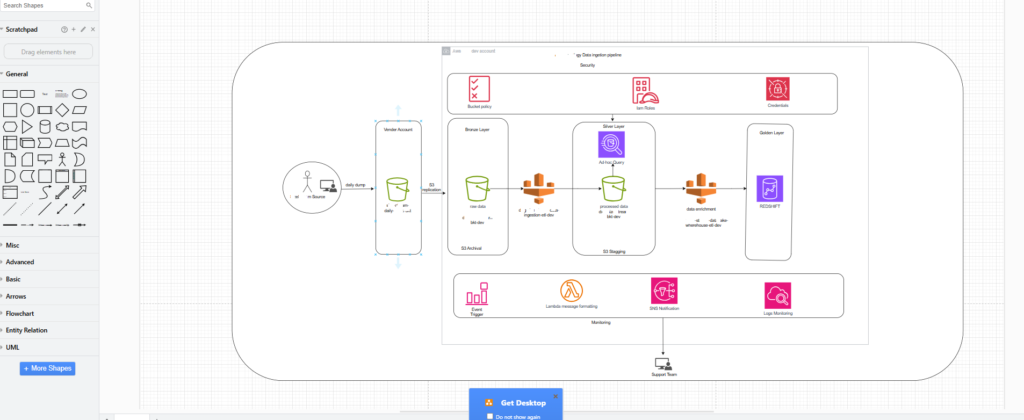Select the Rounded Rectangle shape in the General palette
Screen dimensions: 1024x420
tap(27, 94)
